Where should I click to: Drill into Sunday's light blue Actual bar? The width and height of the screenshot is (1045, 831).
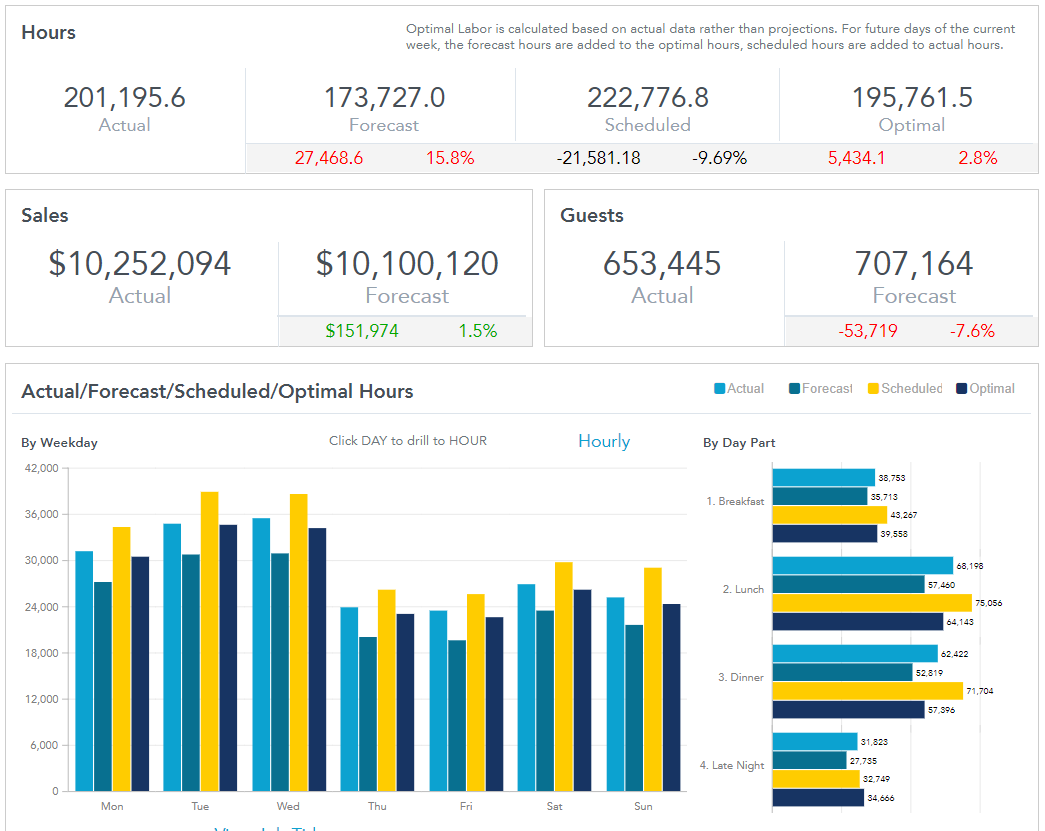[x=615, y=694]
